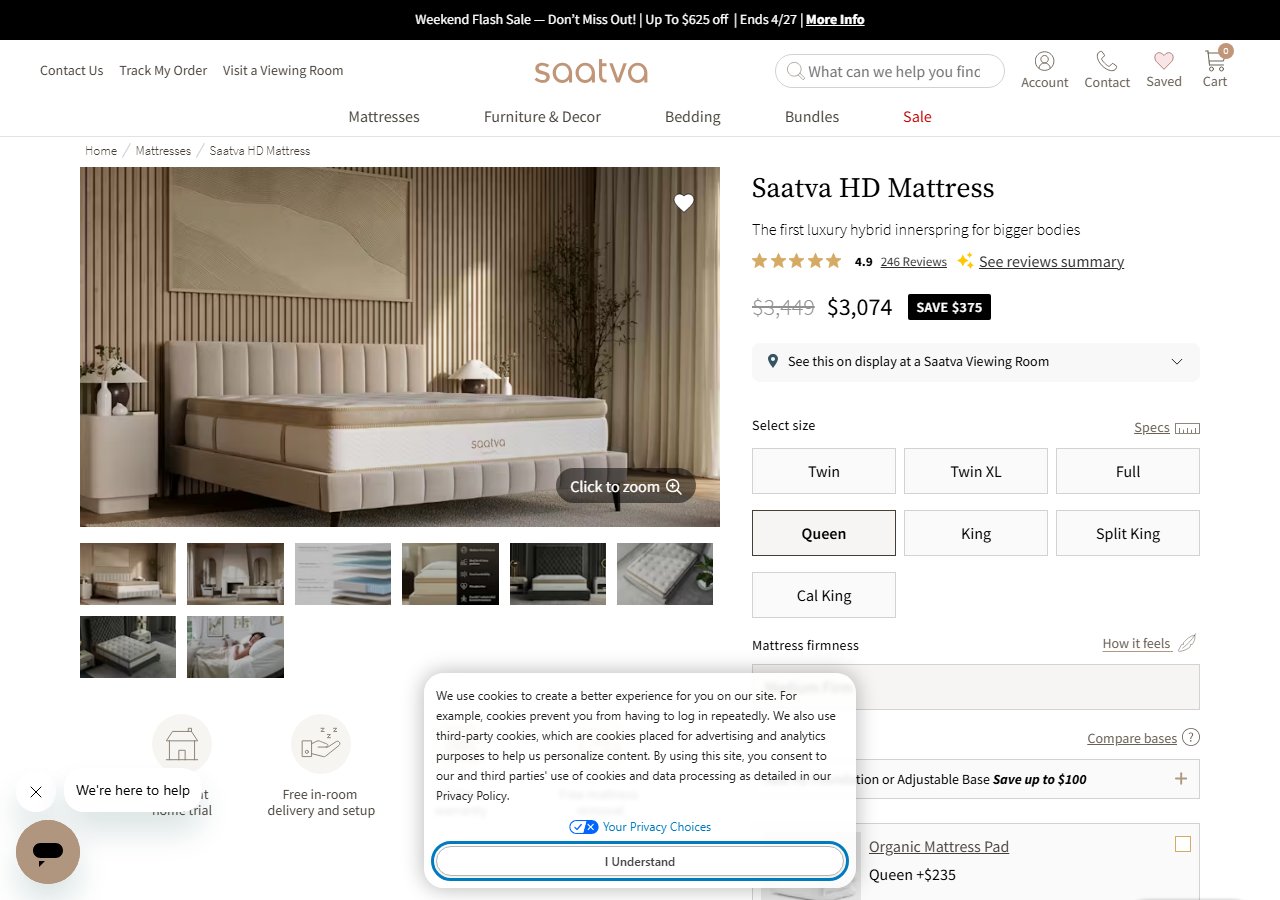Switch to the Sale section
Screen dimensions: 1280x900
916,117
